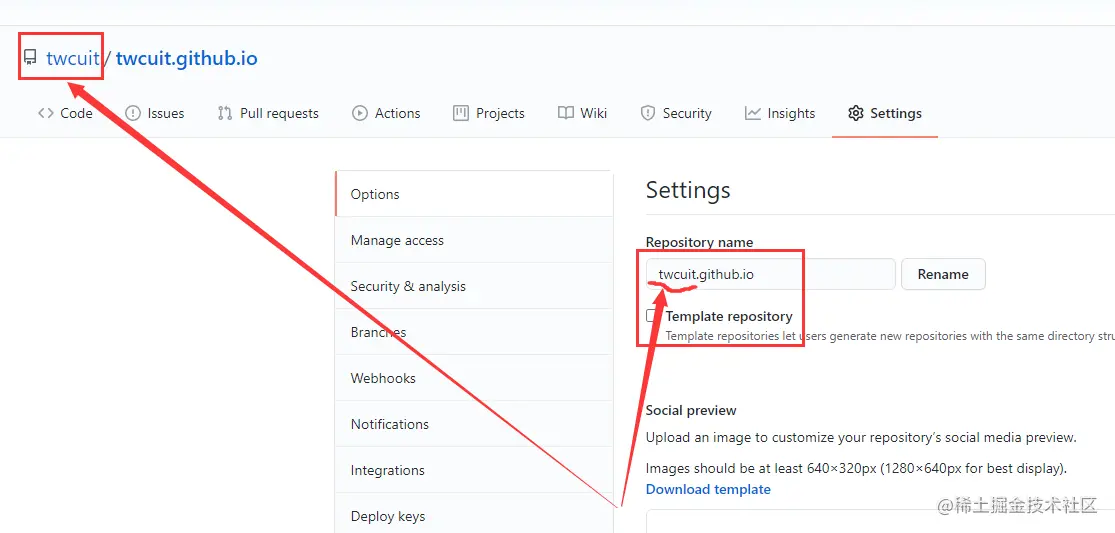Viewport: 1115px width, 533px height.
Task: Focus the Repository name input field
Action: click(771, 274)
